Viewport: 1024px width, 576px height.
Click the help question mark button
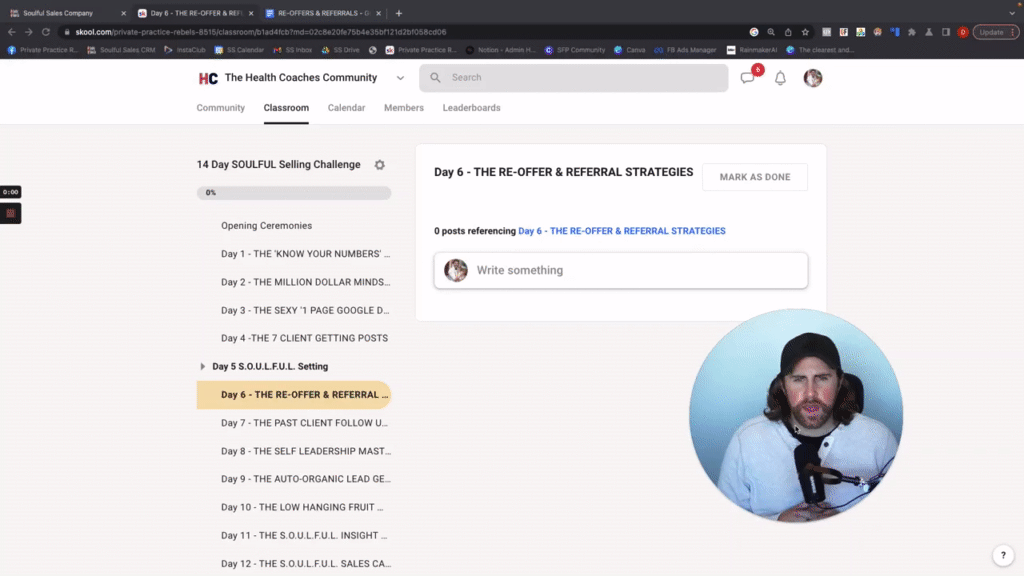pos(1003,555)
